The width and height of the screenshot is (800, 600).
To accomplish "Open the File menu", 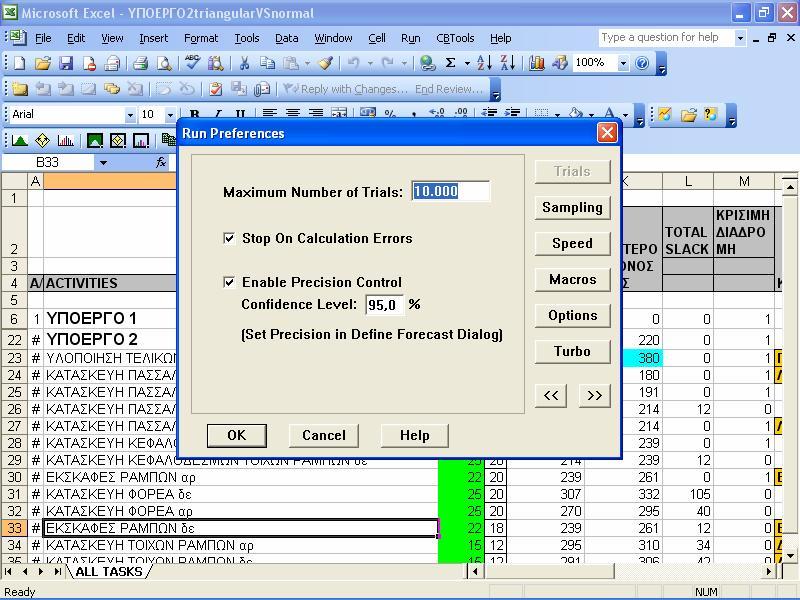I will 43,38.
